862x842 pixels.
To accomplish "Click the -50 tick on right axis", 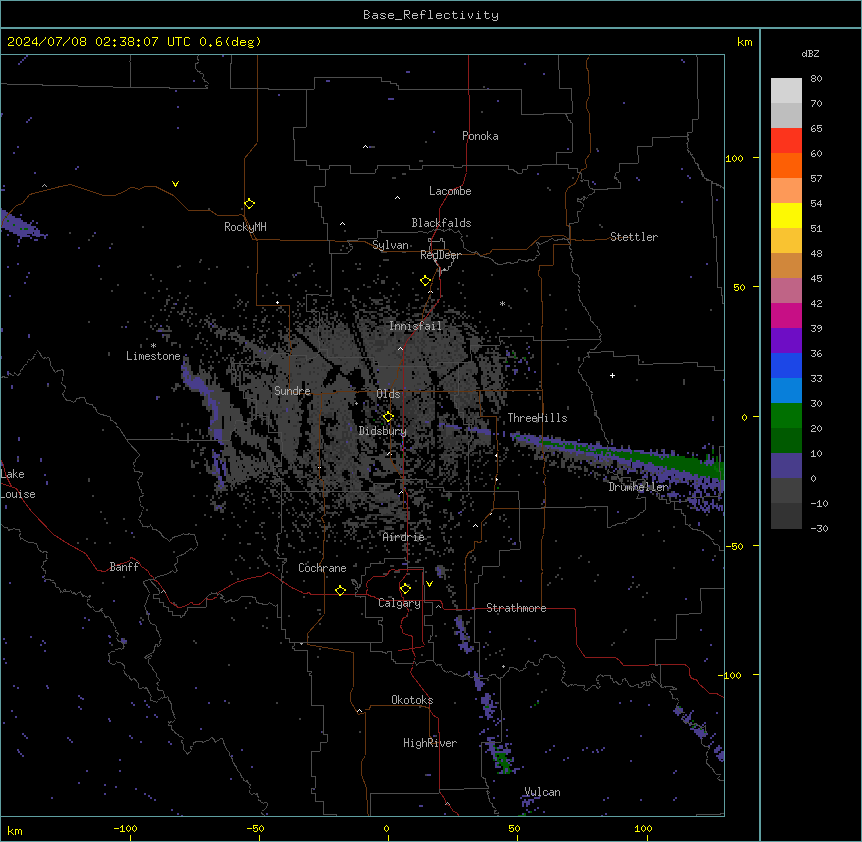I will coord(734,546).
